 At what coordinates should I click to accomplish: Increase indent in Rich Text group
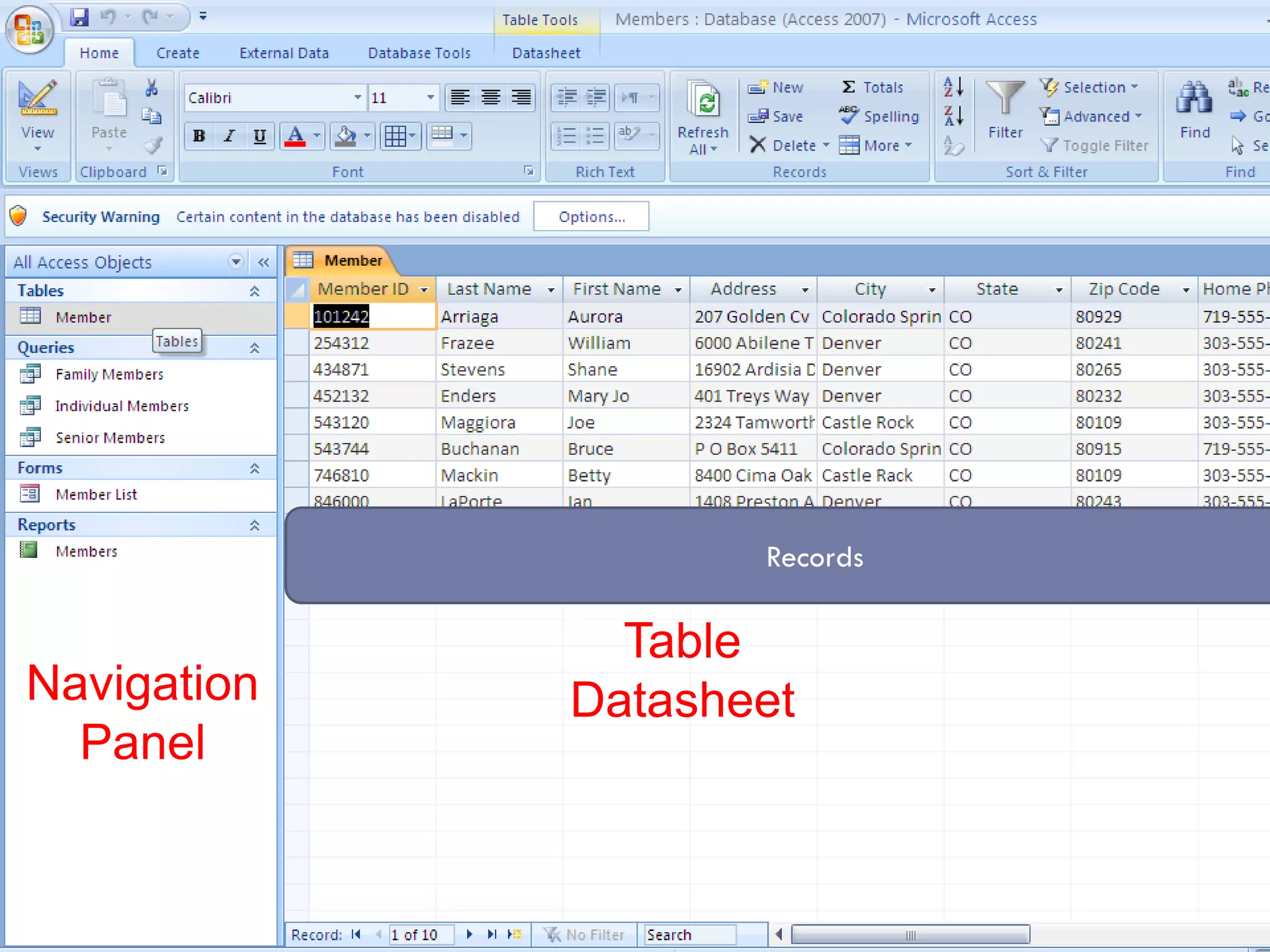[595, 97]
